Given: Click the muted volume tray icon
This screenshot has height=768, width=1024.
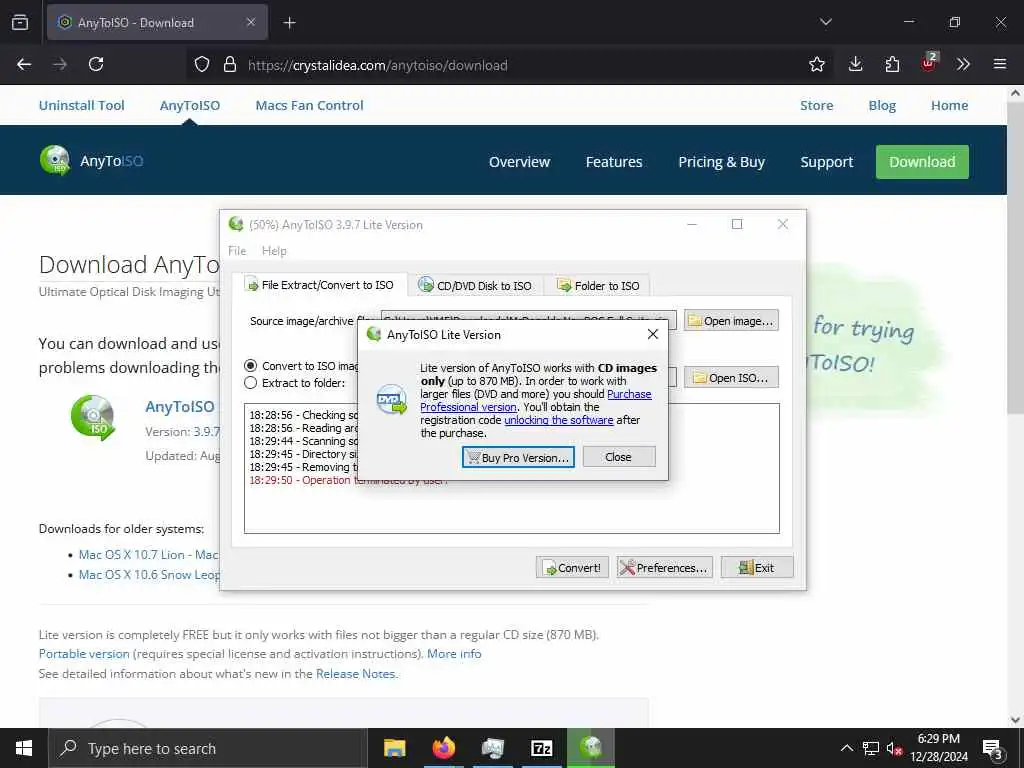Looking at the screenshot, I should tap(895, 748).
